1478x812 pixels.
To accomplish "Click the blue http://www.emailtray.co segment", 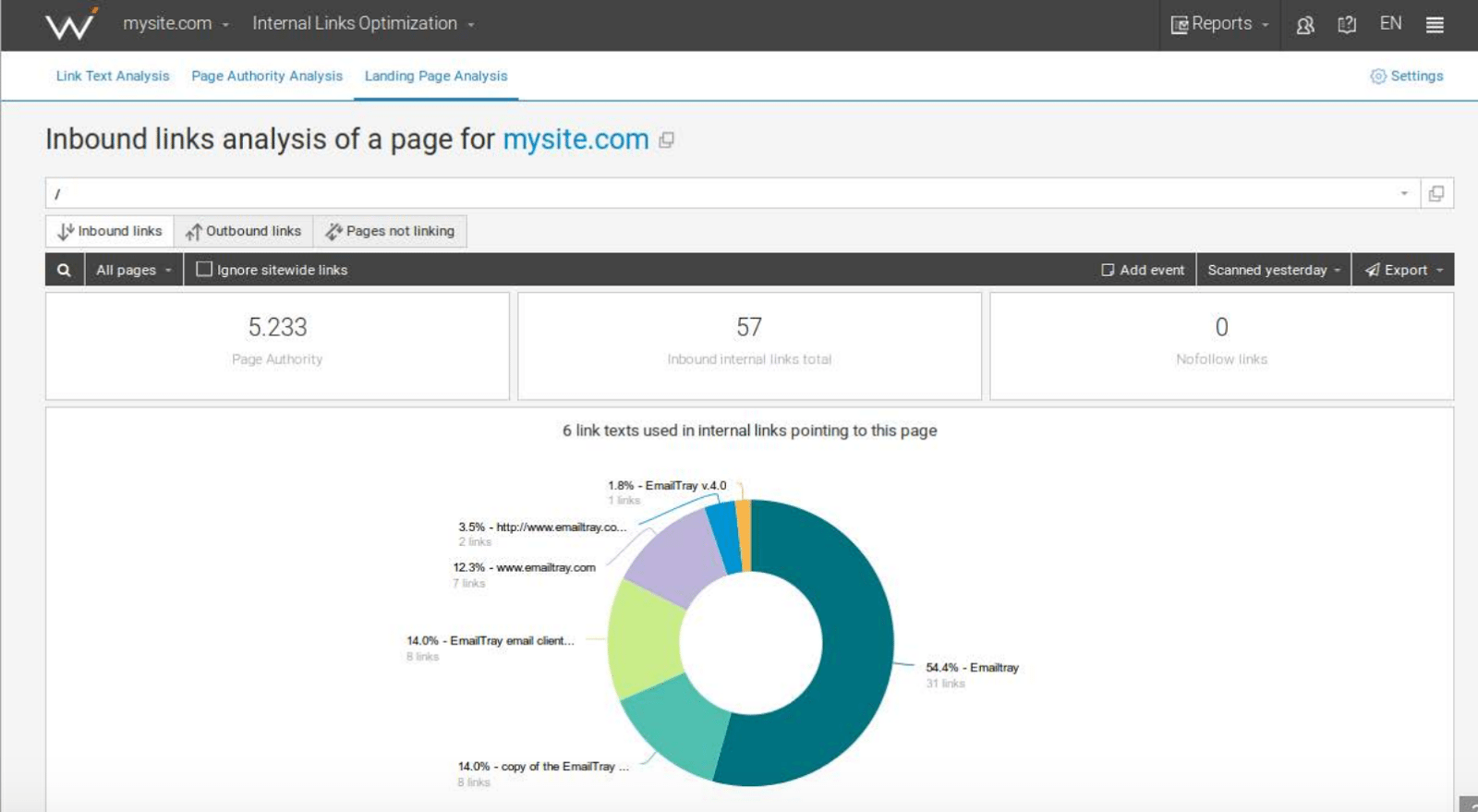I will click(x=724, y=539).
